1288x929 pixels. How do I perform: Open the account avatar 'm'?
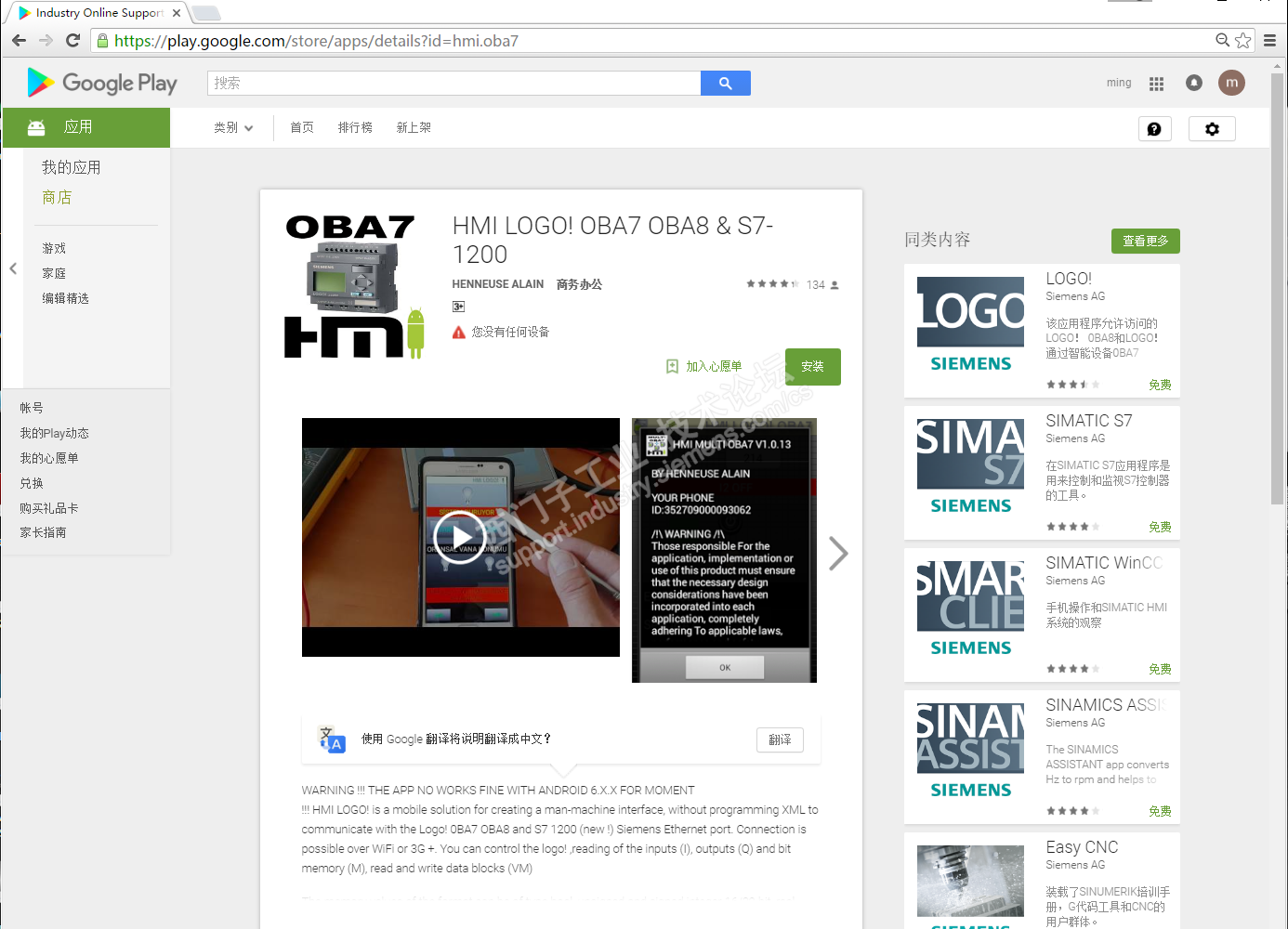1231,83
